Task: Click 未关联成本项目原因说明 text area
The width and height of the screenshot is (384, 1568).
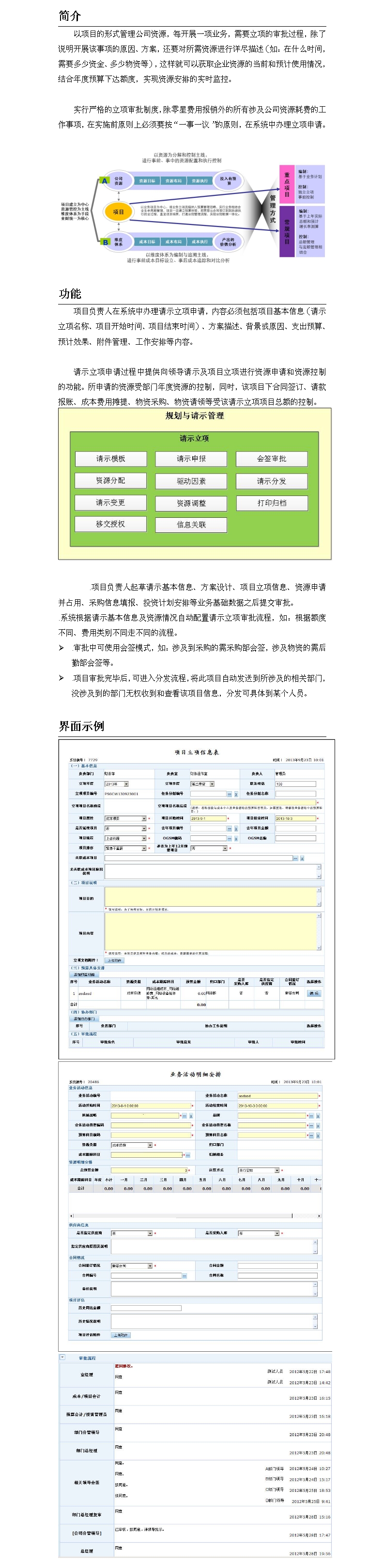Action: coord(213,871)
